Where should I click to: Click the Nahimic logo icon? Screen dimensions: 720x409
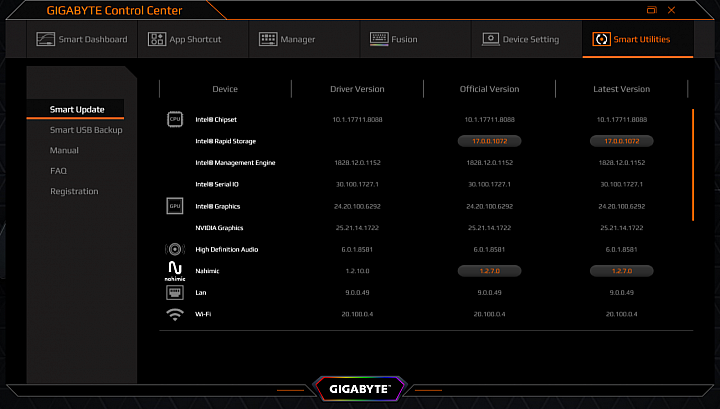tap(175, 271)
